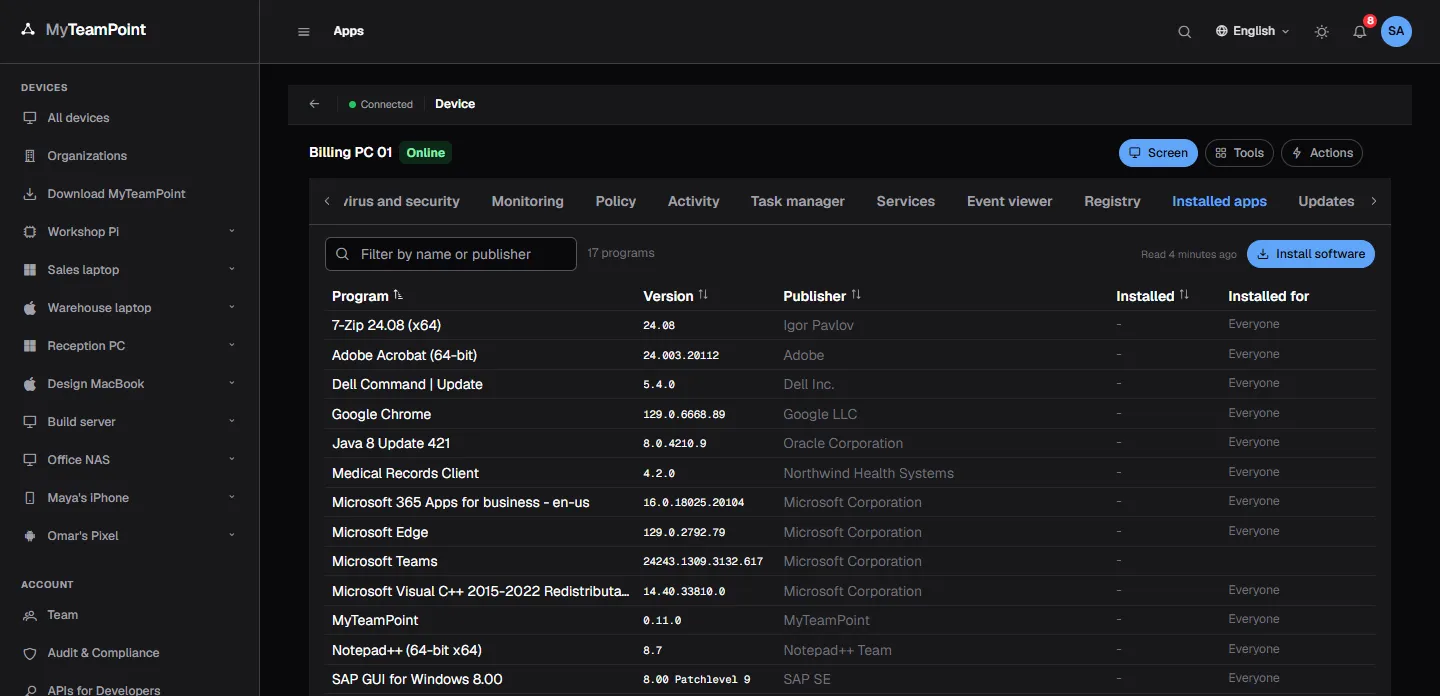Image resolution: width=1440 pixels, height=696 pixels.
Task: Open the English language dropdown
Action: [x=1252, y=31]
